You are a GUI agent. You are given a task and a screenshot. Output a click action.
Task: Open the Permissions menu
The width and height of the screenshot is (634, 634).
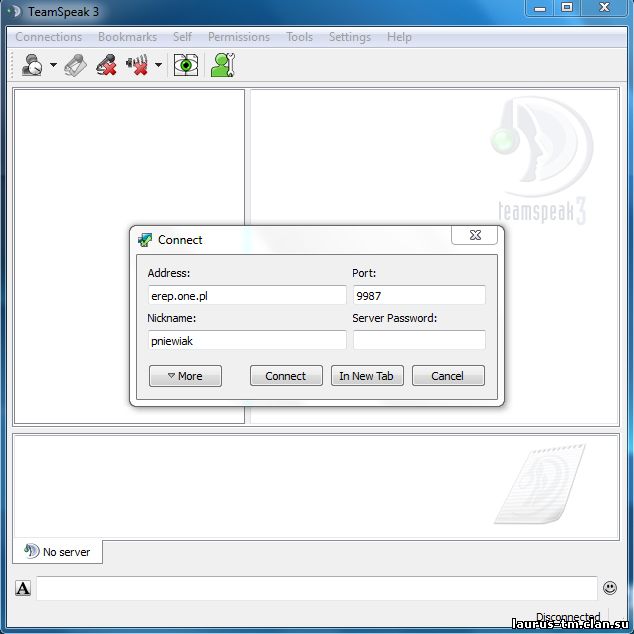[239, 37]
